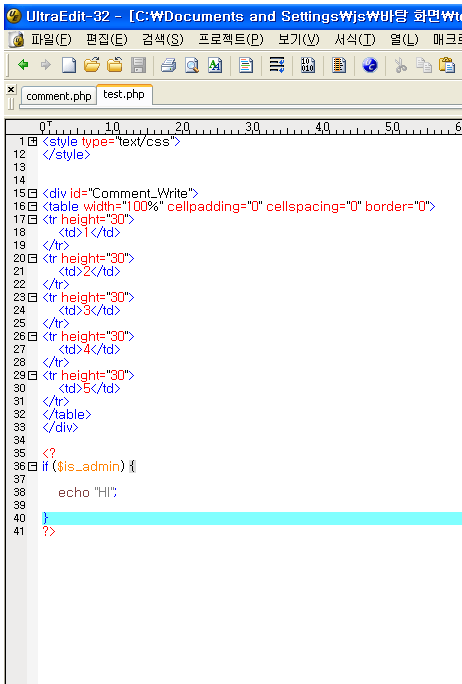Click column ruler mark 40
The height and width of the screenshot is (684, 462).
(x=322, y=127)
